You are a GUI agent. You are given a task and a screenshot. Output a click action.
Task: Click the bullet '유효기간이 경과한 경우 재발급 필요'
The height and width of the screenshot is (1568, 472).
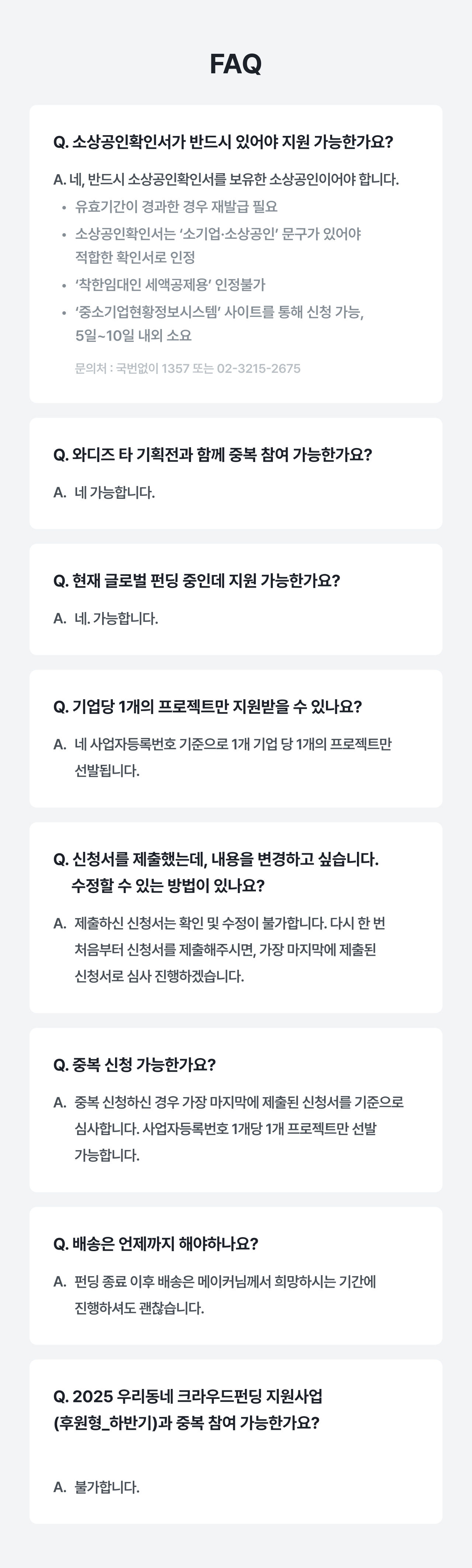tap(176, 207)
